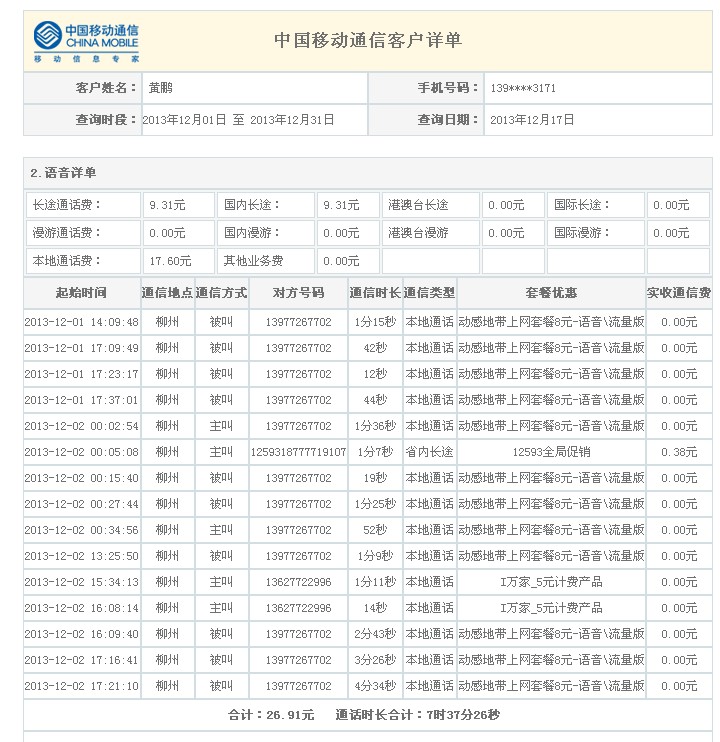Select the 港澳台漫游 label
The image size is (720, 742).
pyautogui.click(x=418, y=233)
